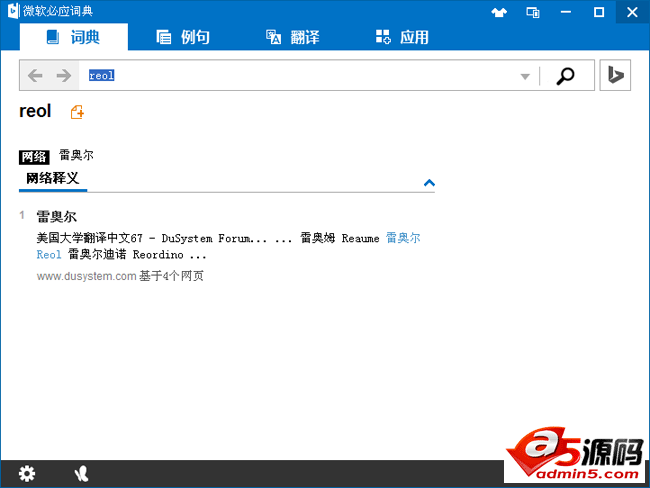Click the 基于4个网页 text
The height and width of the screenshot is (488, 650).
pyautogui.click(x=171, y=276)
